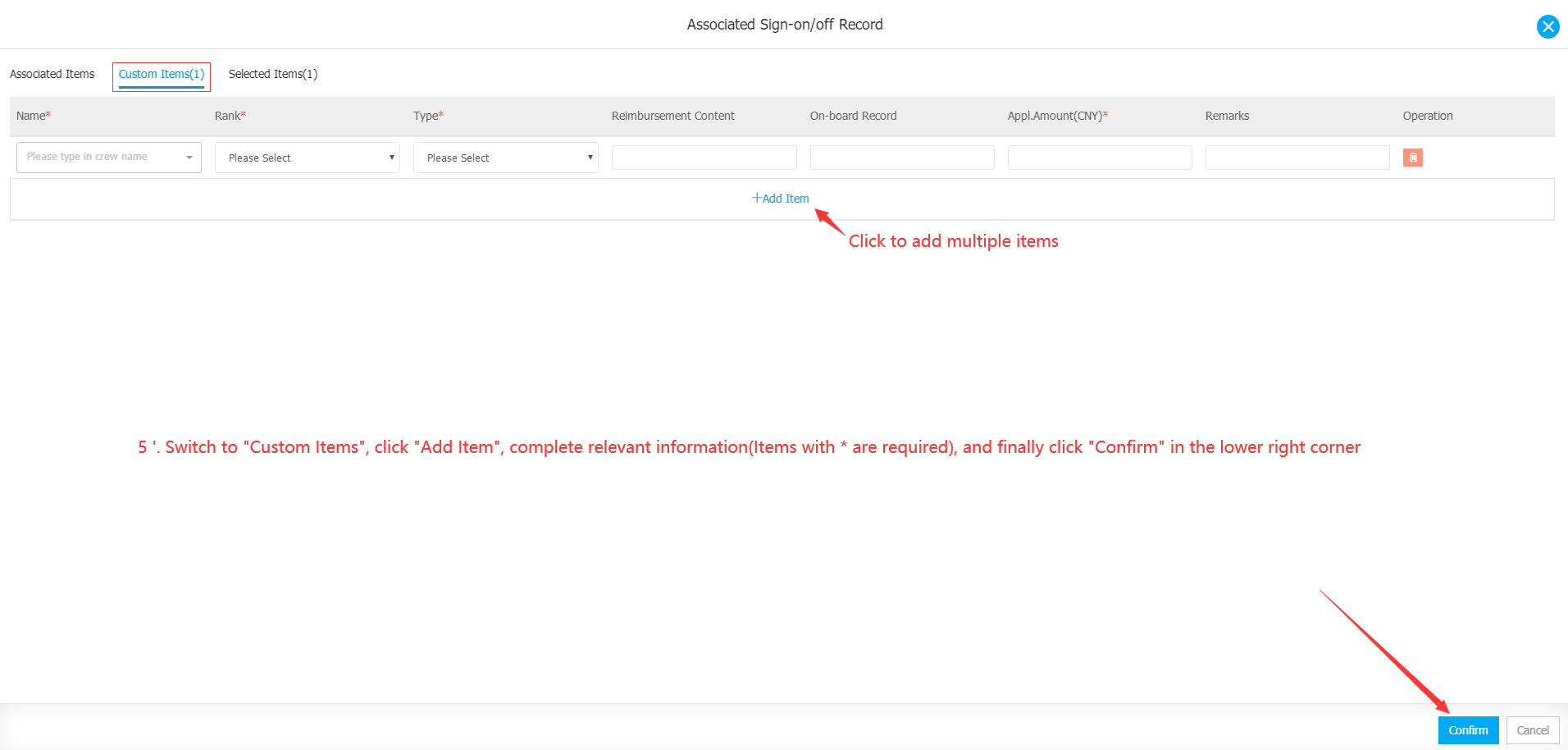The image size is (1568, 750).
Task: Expand the Rank Please Select dropdown
Action: pyautogui.click(x=308, y=158)
